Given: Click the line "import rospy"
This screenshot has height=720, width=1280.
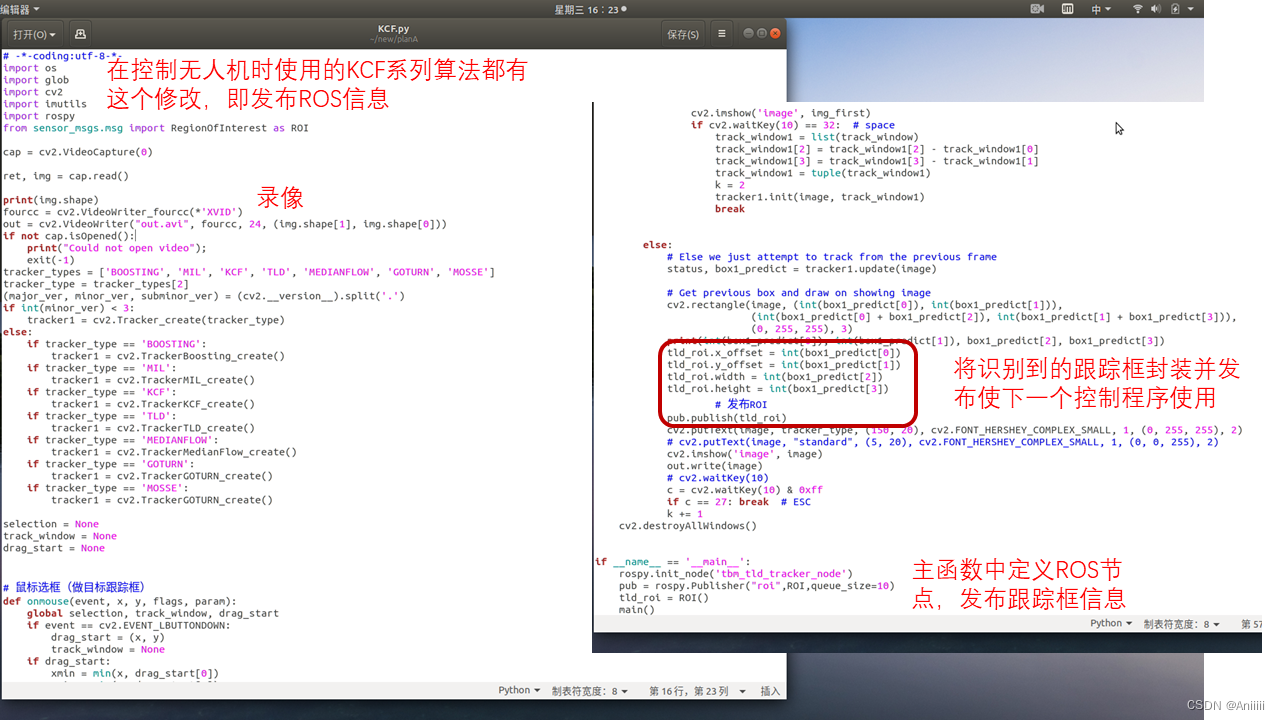Looking at the screenshot, I should [39, 116].
